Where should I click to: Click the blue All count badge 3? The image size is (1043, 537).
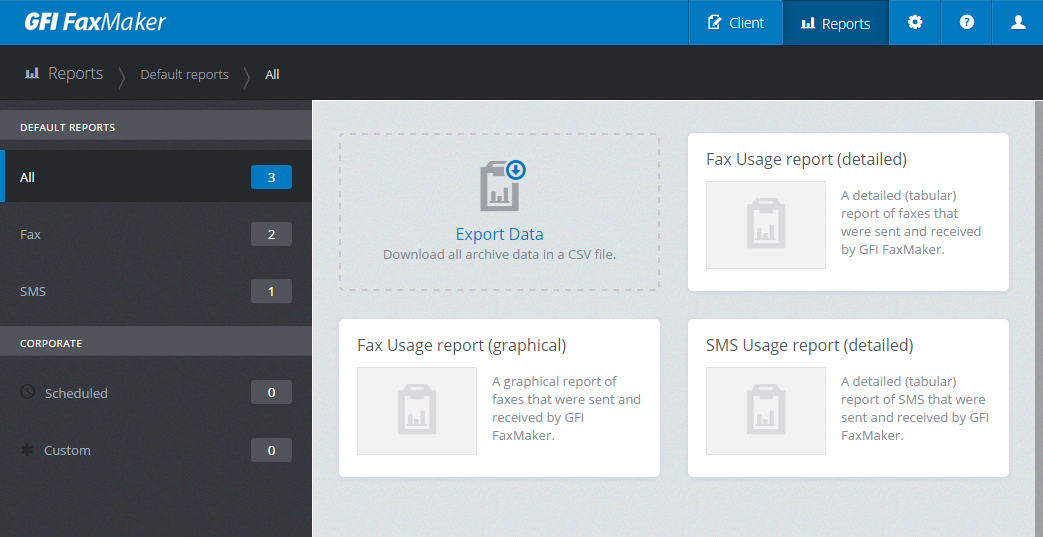point(271,177)
